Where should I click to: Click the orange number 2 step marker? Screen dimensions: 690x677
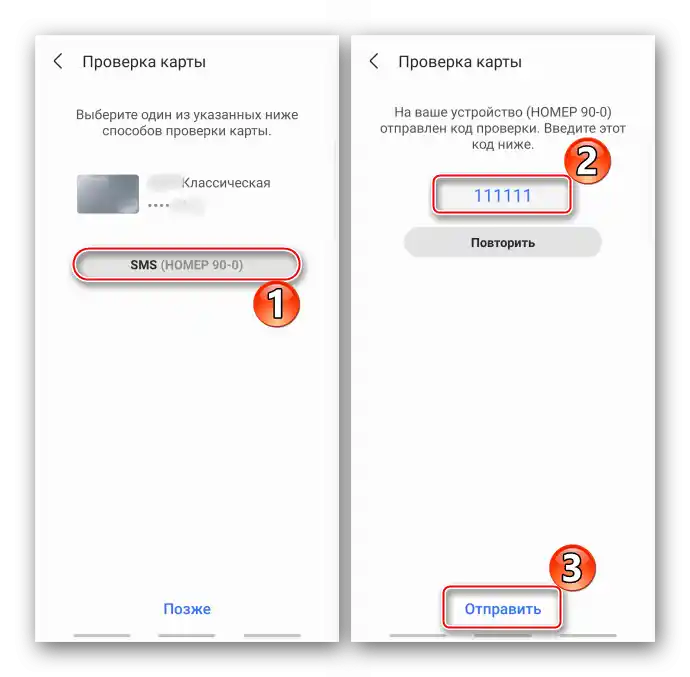click(587, 161)
